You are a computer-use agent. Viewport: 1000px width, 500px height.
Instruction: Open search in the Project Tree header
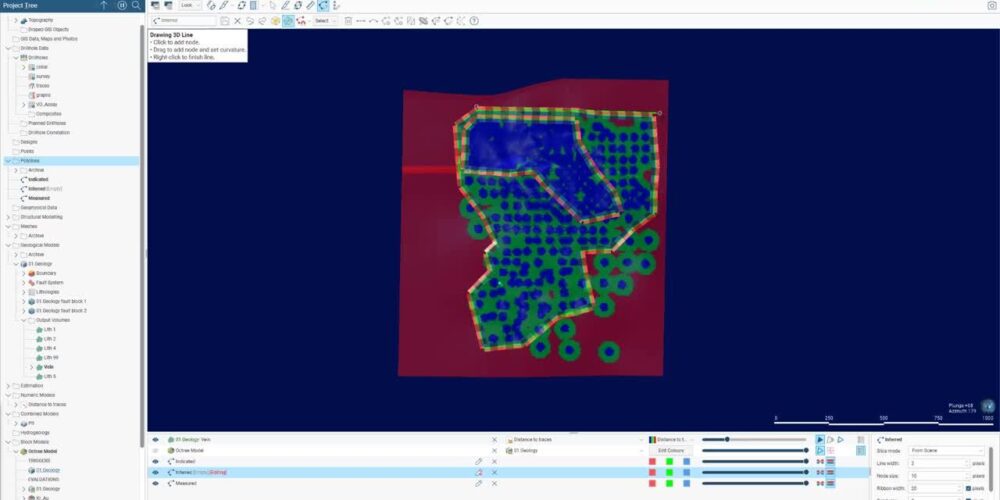click(135, 5)
